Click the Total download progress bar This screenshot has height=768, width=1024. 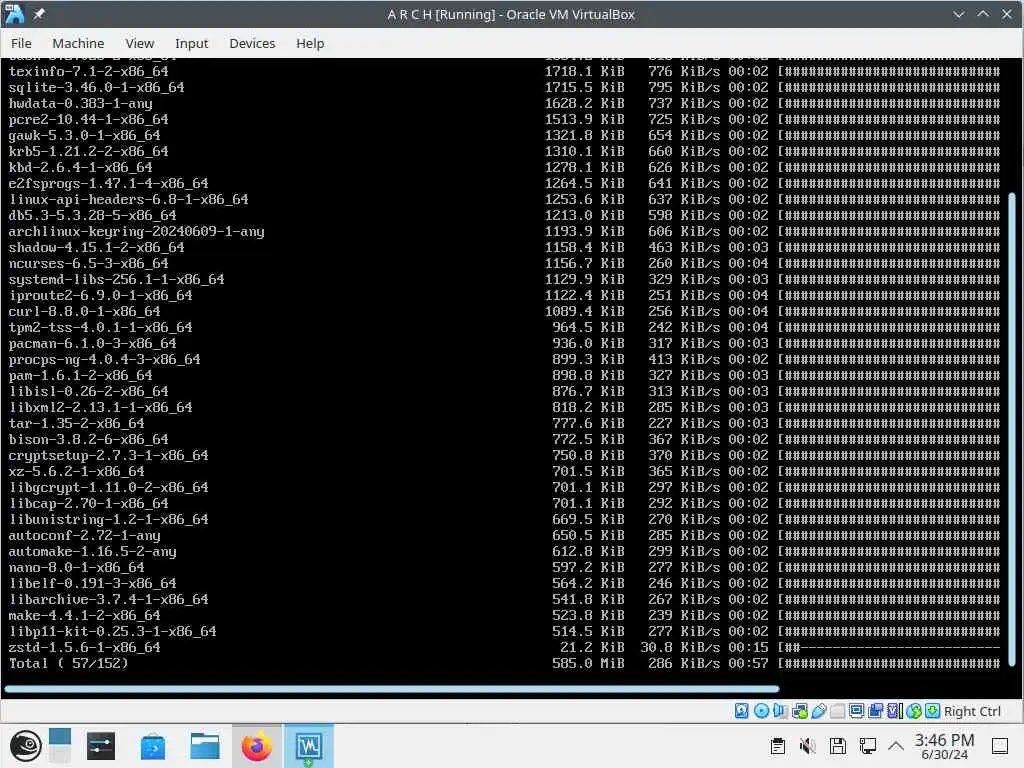889,663
